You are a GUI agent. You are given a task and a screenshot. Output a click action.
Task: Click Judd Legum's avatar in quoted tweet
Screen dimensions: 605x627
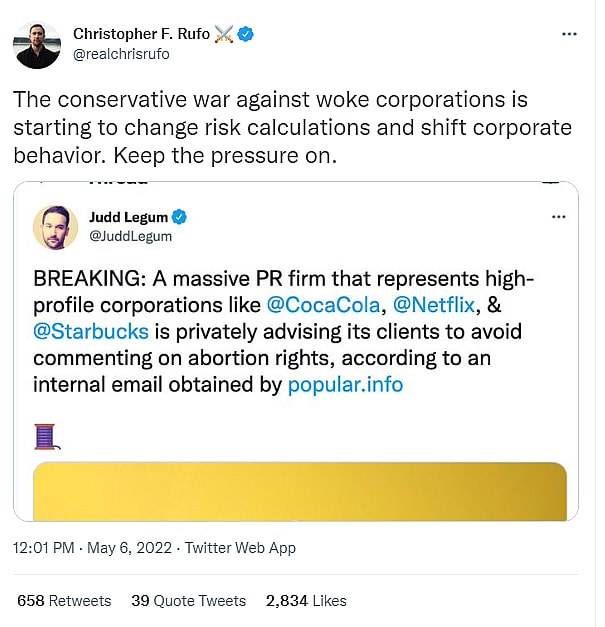point(55,227)
